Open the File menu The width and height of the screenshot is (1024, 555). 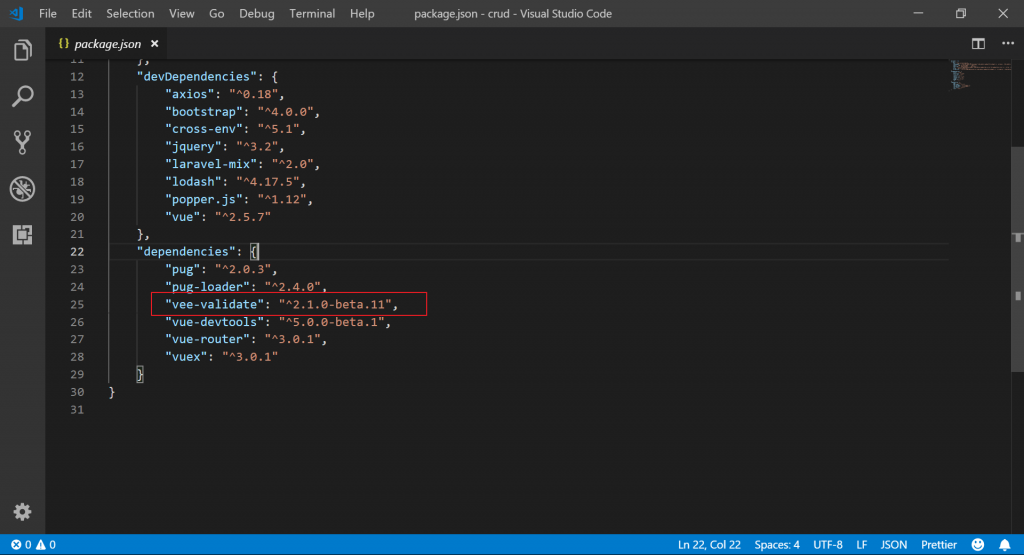point(48,13)
